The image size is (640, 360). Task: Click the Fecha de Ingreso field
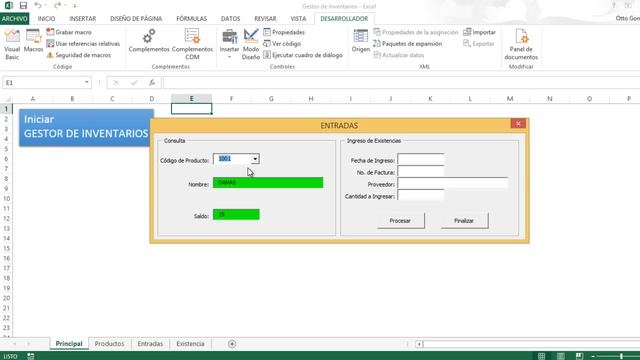coord(421,160)
